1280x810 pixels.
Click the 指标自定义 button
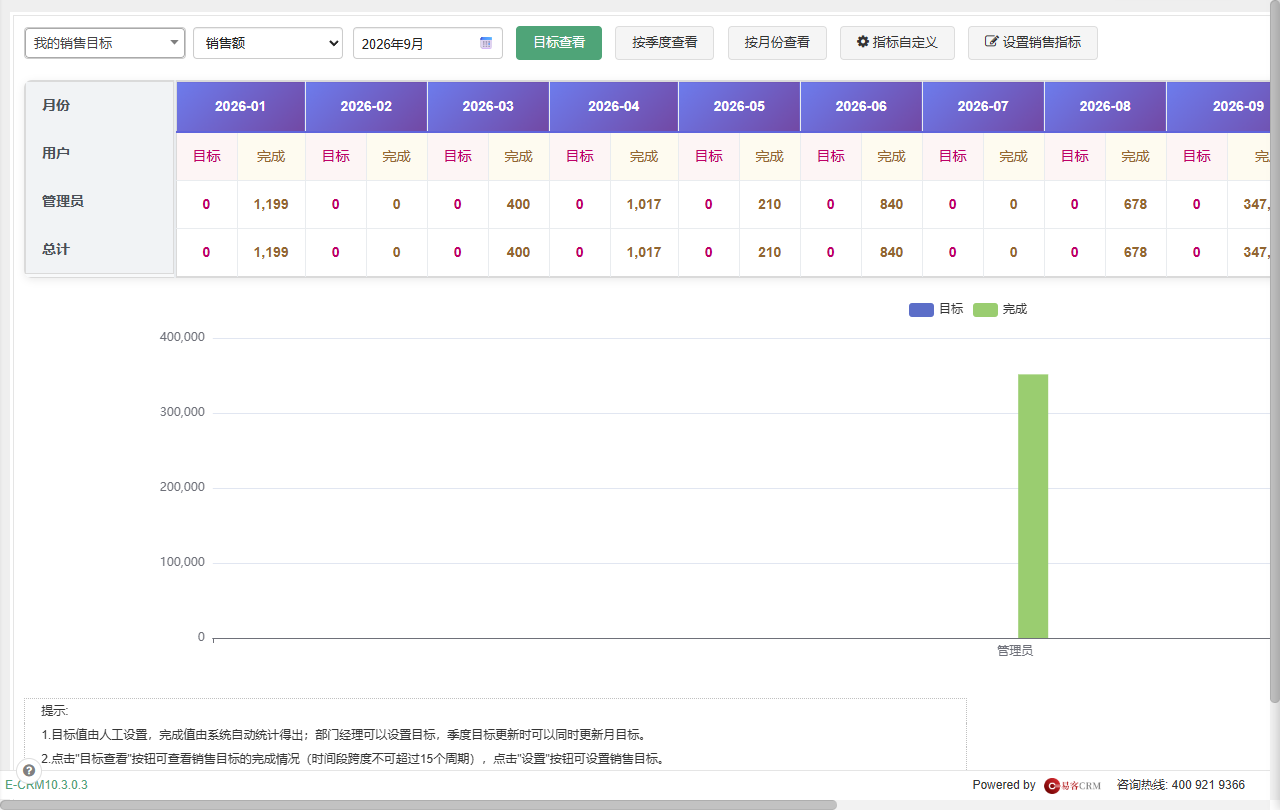click(897, 43)
